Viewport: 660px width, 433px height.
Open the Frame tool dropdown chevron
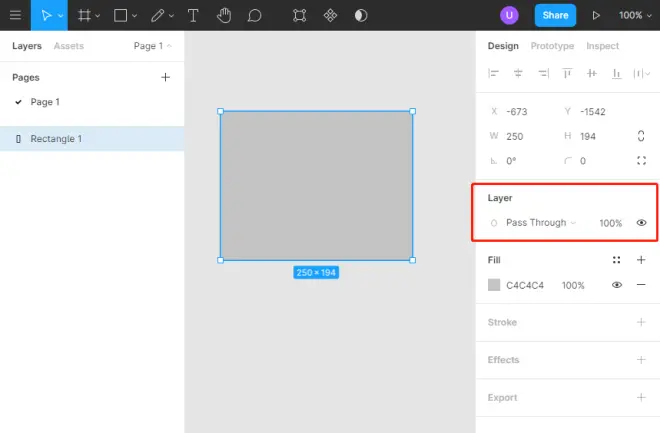[x=98, y=16]
